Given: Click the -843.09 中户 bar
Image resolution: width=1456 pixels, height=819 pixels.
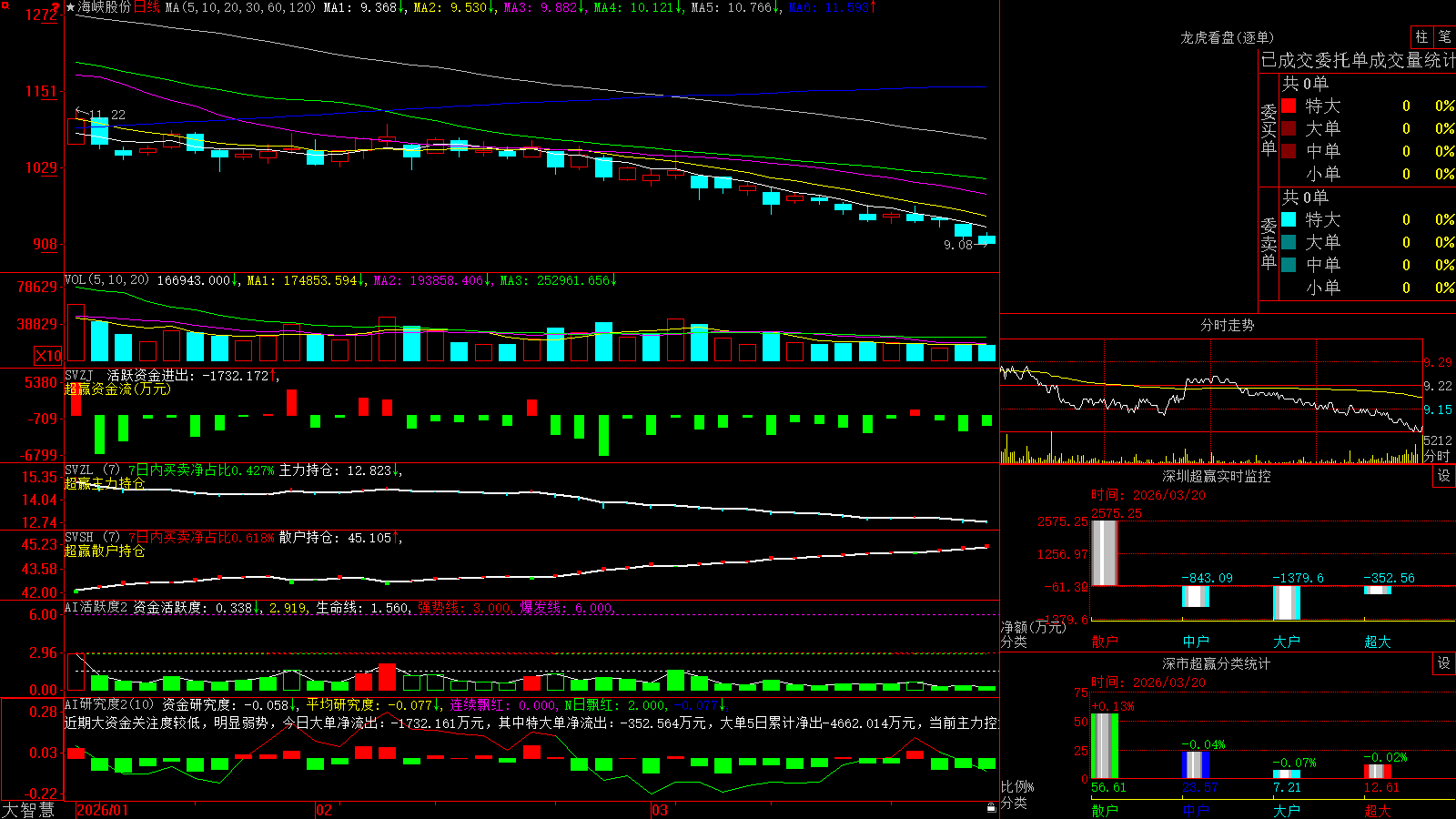Looking at the screenshot, I should point(1196,596).
